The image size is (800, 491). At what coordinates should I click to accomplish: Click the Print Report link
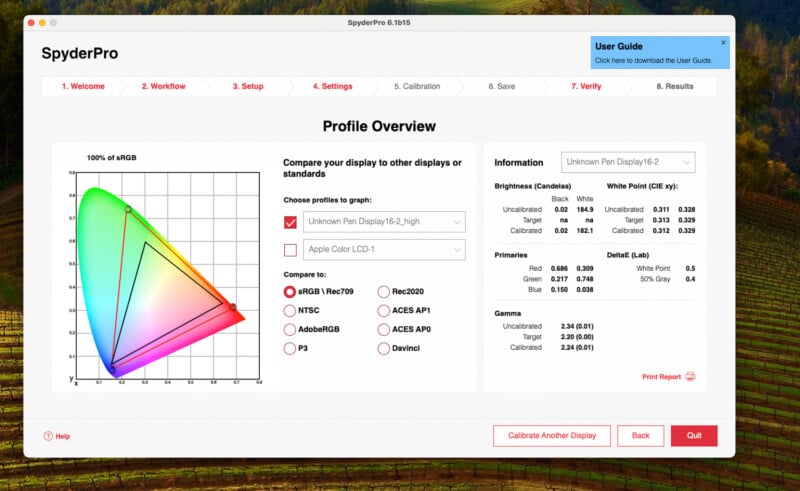(x=661, y=377)
